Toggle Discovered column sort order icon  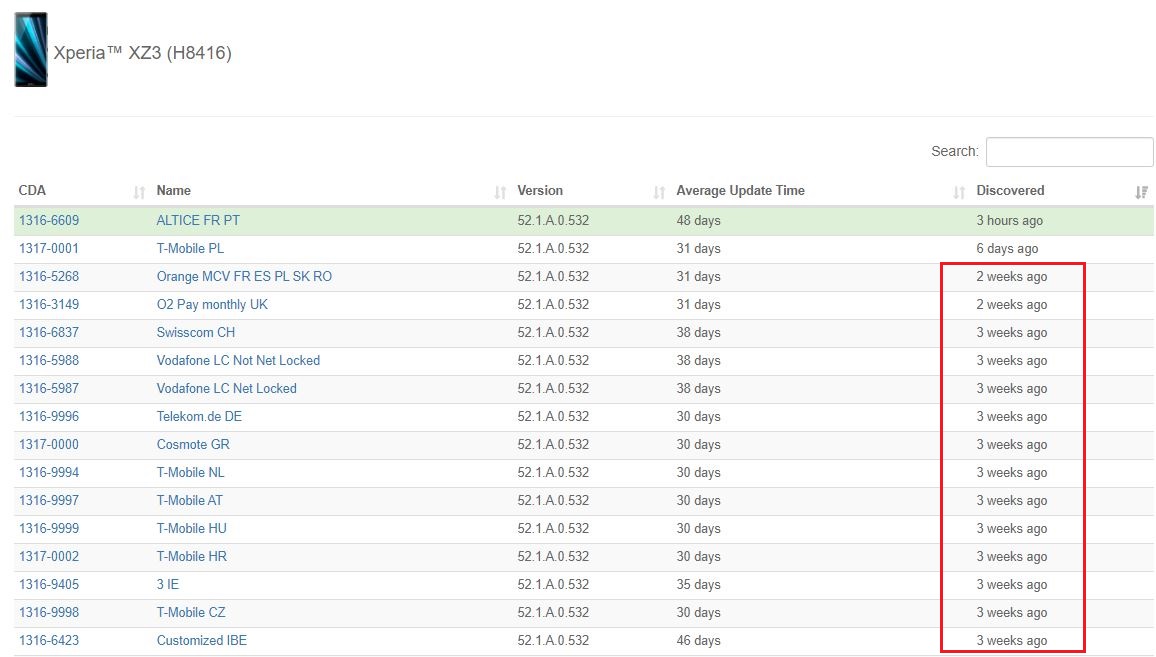(x=1141, y=192)
